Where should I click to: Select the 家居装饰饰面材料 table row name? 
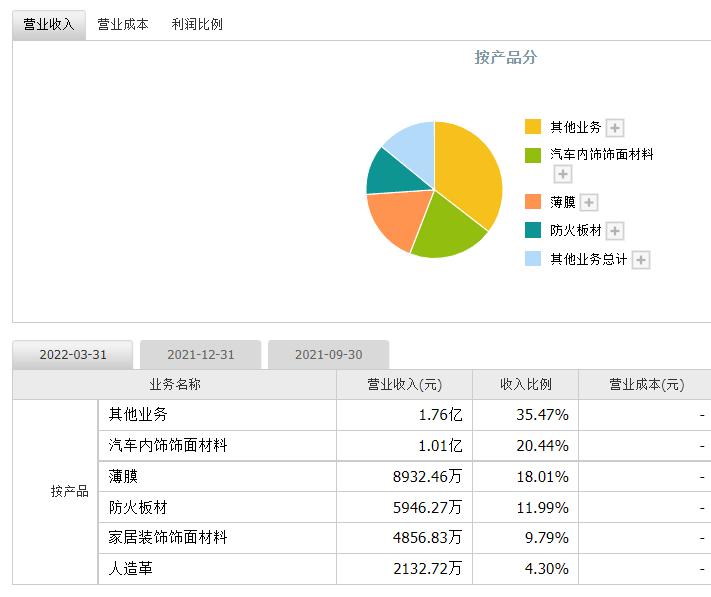point(168,538)
